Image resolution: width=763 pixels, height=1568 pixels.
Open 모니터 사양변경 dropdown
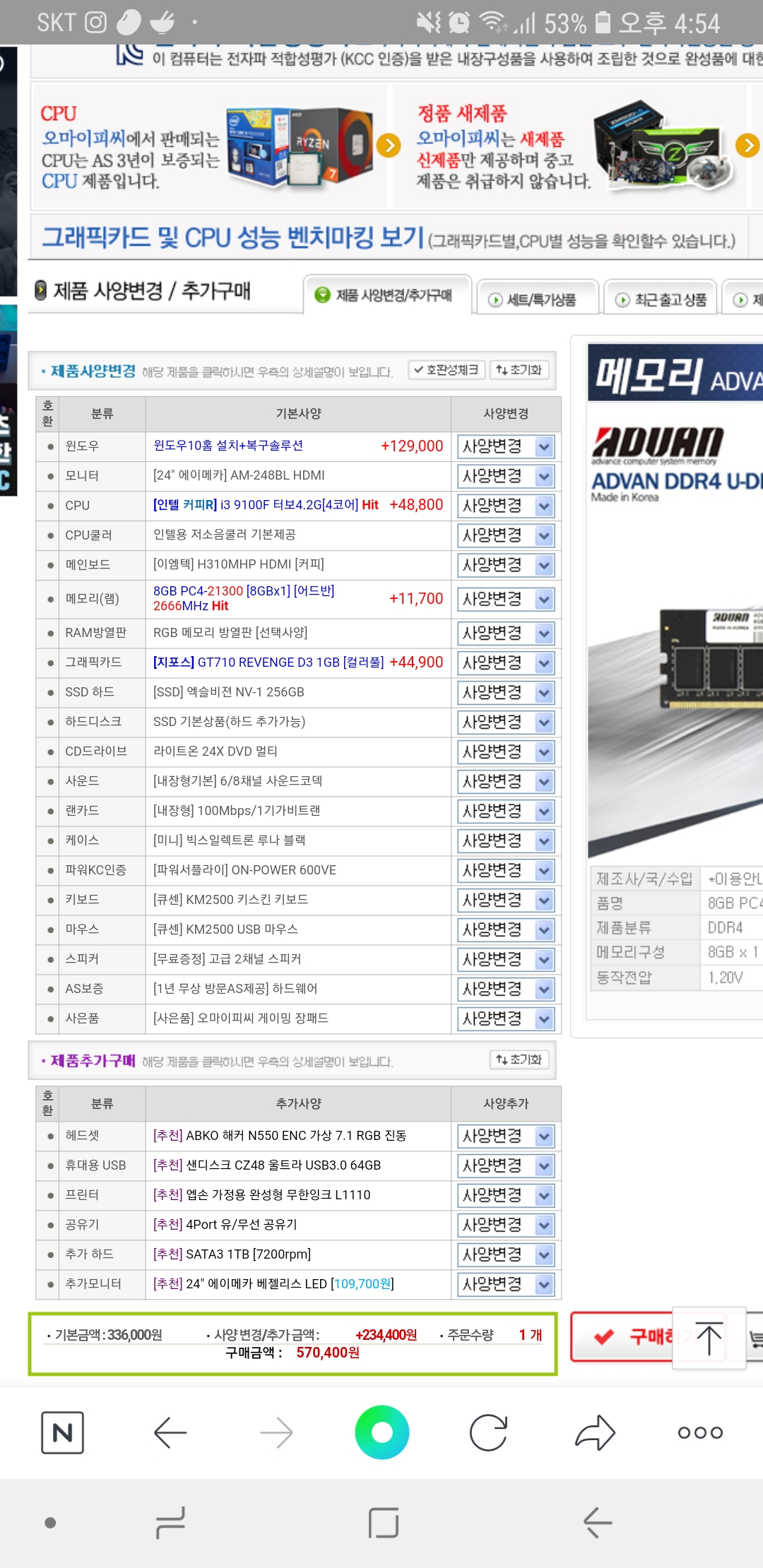point(506,476)
